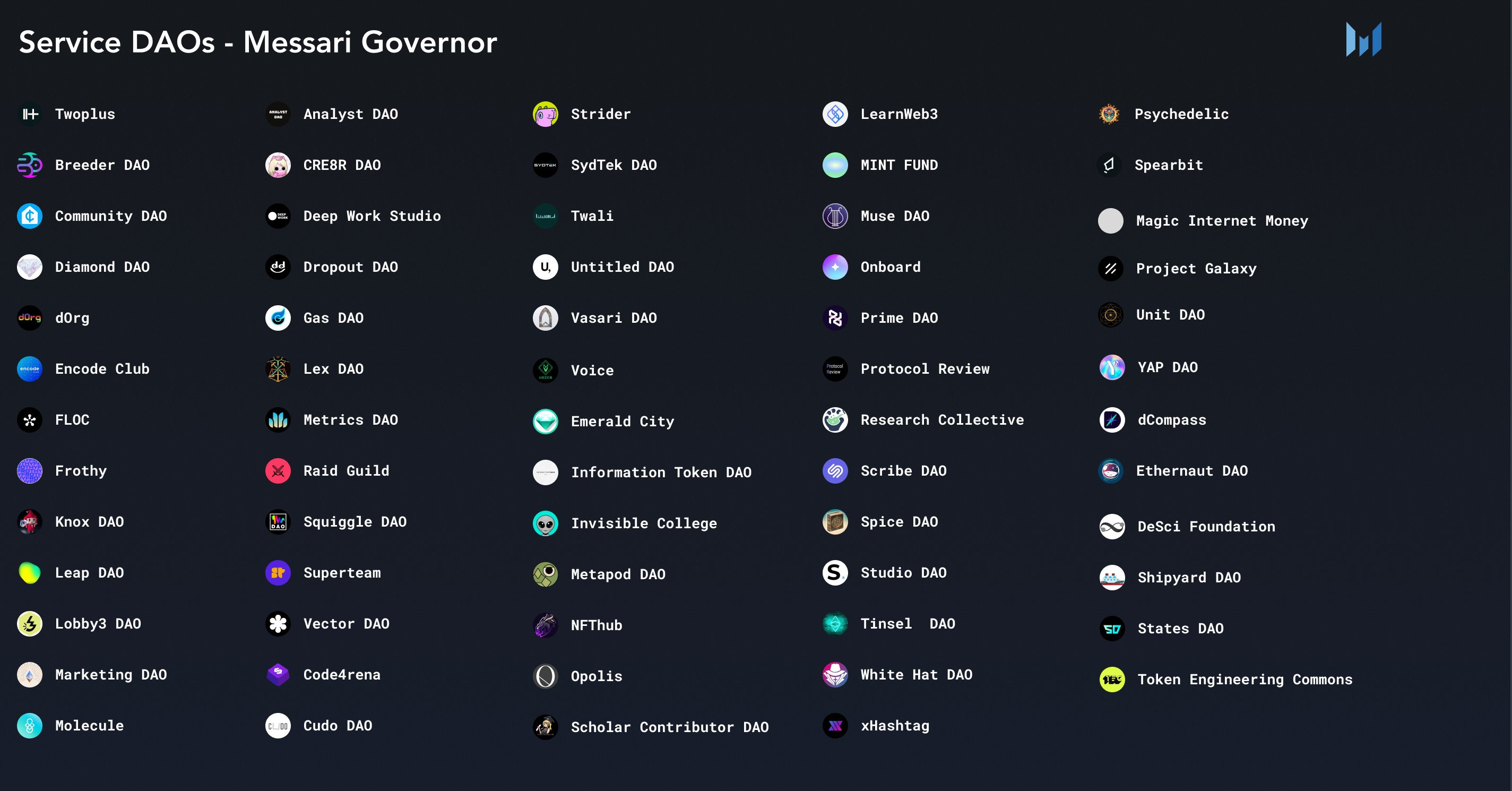Select the 'Magic Internet Money' text label
1512x791 pixels.
[x=1222, y=221]
